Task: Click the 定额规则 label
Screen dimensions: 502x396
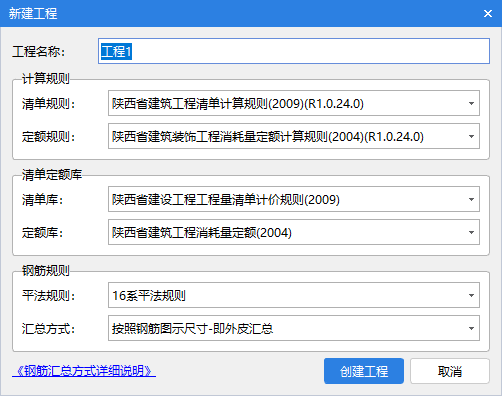Action: (49, 136)
